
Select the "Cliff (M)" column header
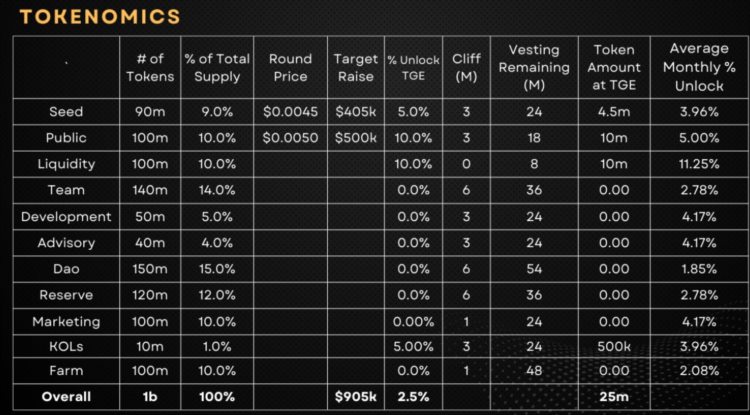466,67
